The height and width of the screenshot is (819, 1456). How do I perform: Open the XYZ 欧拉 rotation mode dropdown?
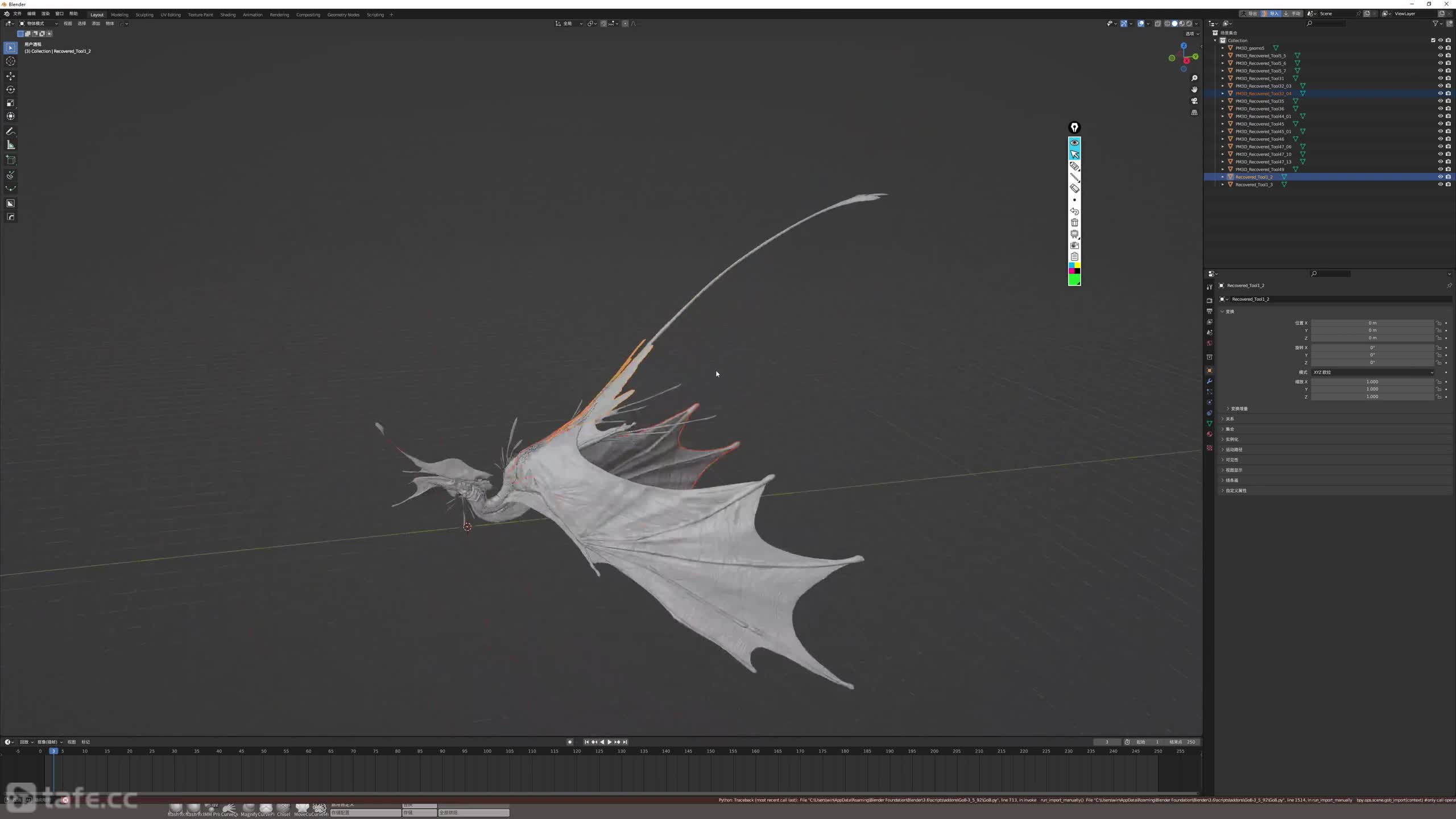[1372, 372]
